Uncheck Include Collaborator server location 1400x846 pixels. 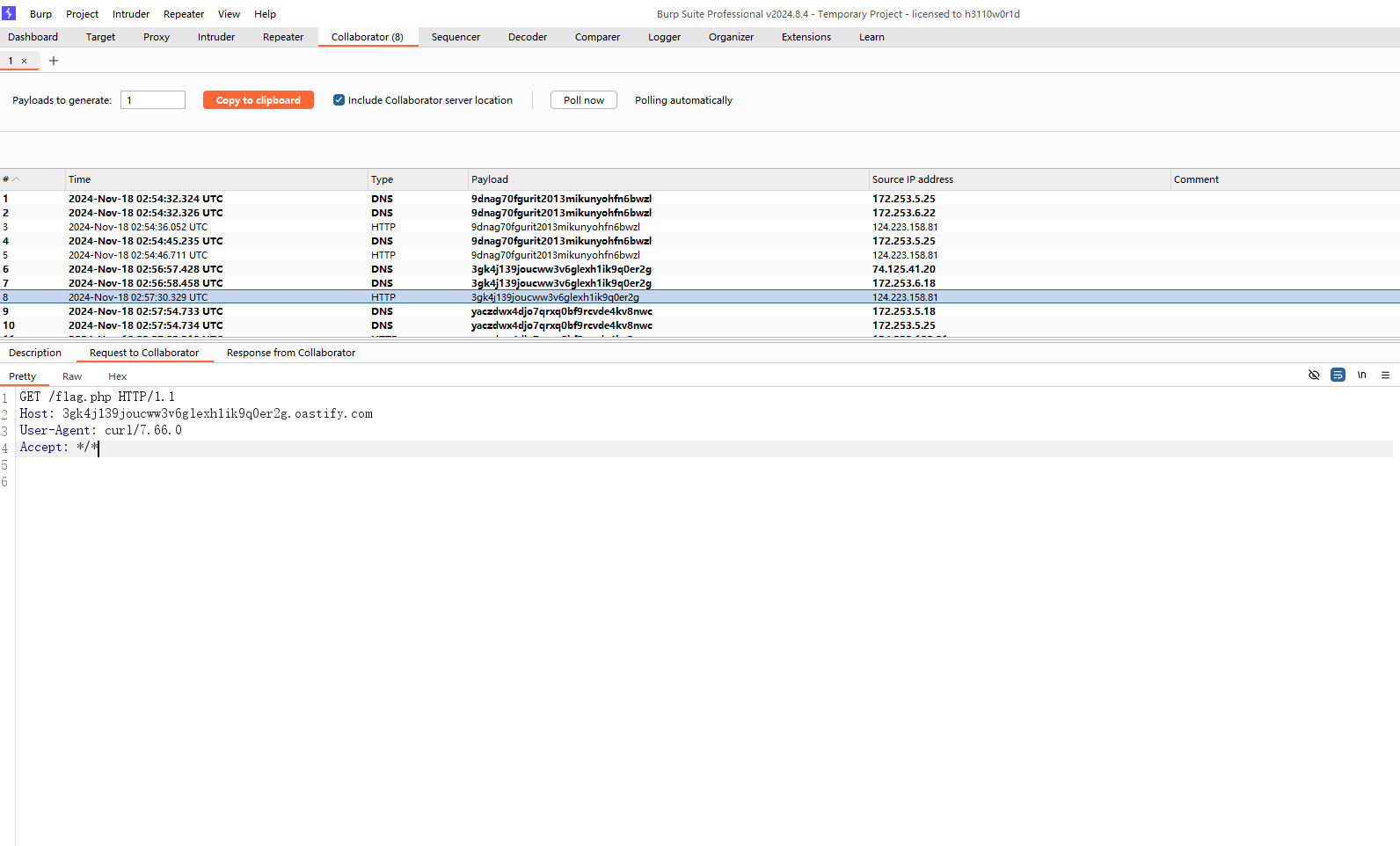[339, 100]
